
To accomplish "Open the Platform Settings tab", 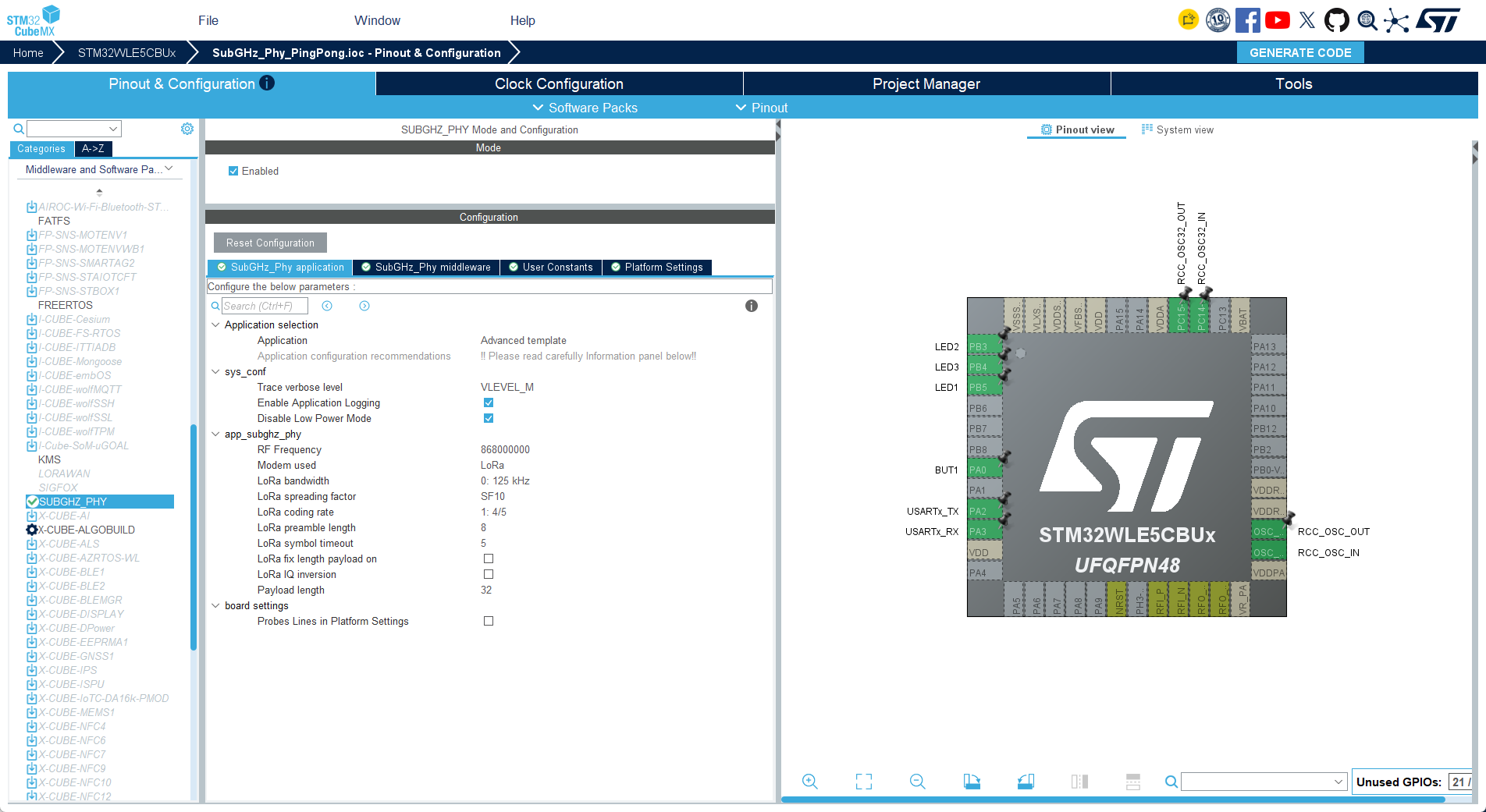I will pyautogui.click(x=657, y=268).
